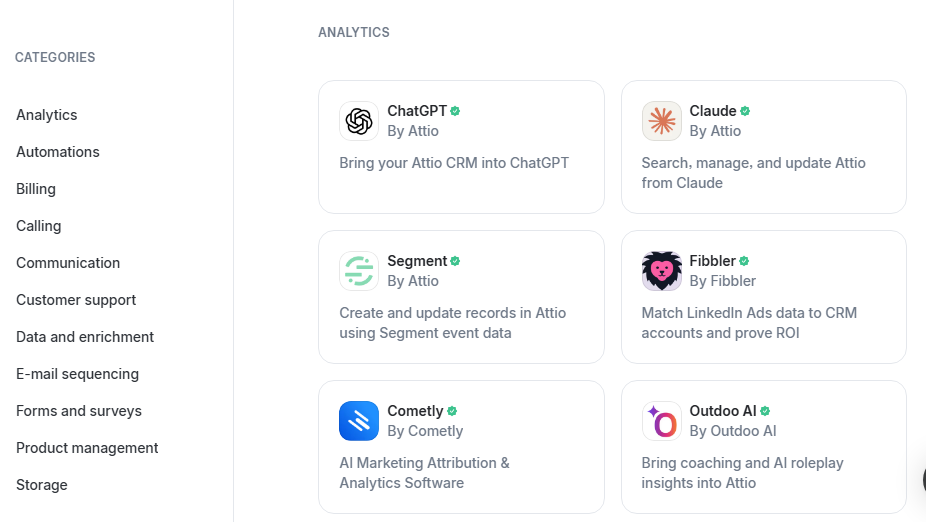Viewport: 926px width, 522px height.
Task: Click the verified badge beside Fibbler
Action: tap(744, 261)
